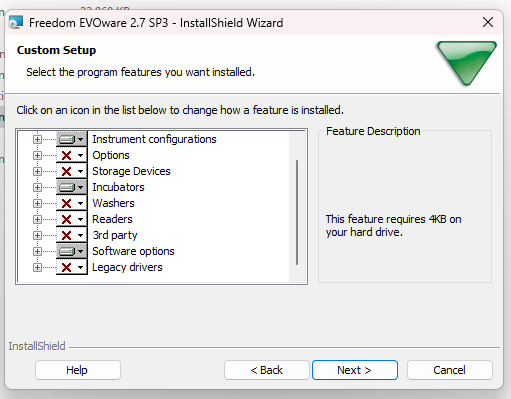Screen dimensions: 511x399
Task: Close the InstallShield Wizard window
Action: coord(488,23)
